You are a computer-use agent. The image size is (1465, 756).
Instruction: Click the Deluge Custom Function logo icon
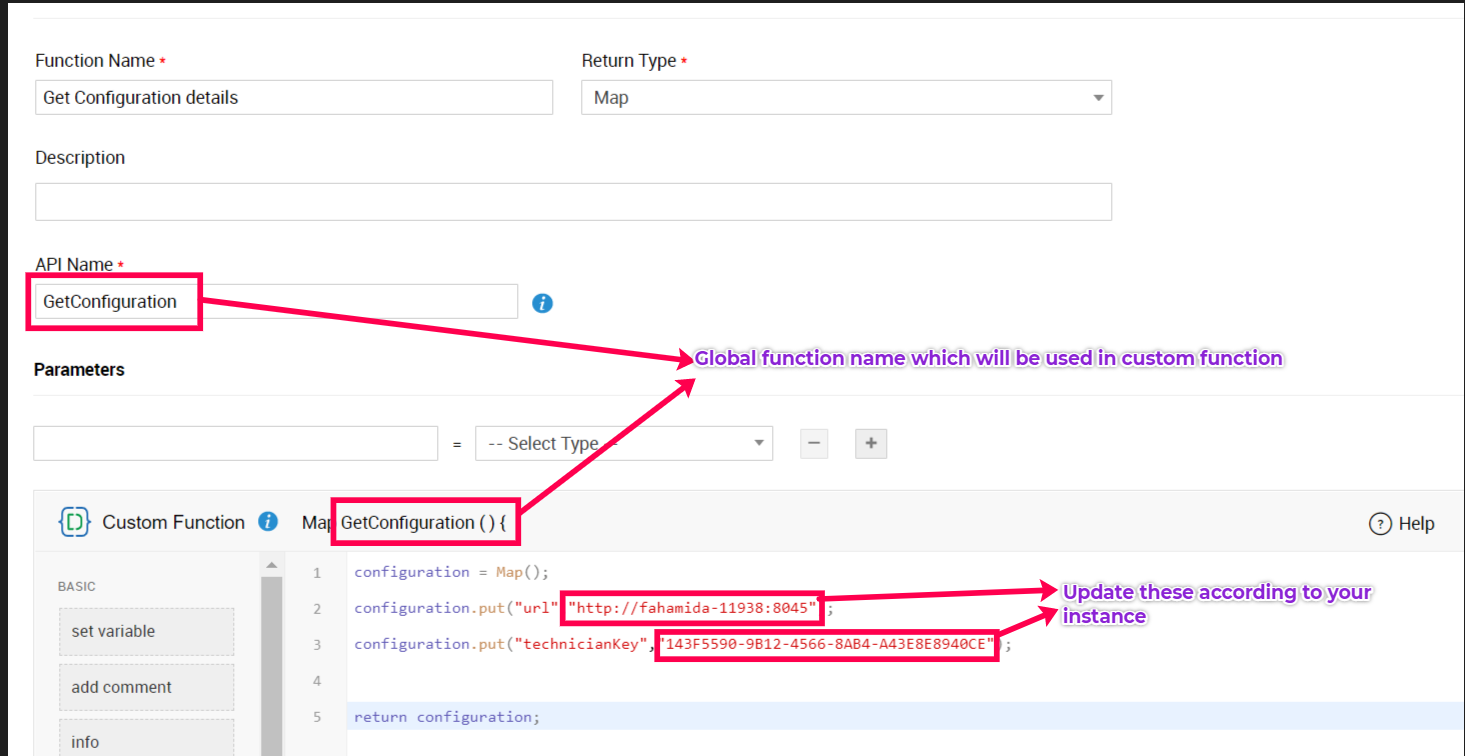(x=75, y=522)
